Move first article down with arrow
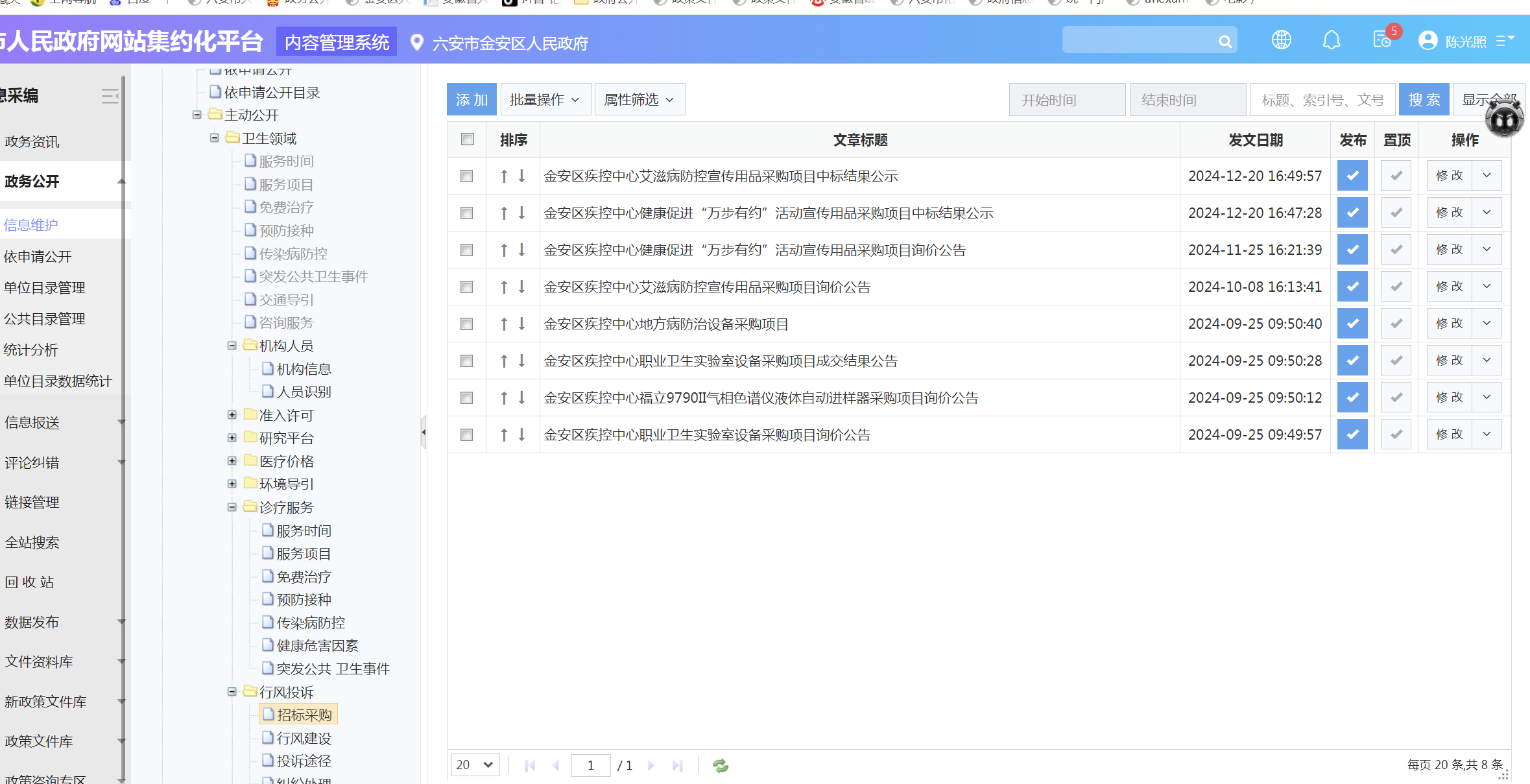This screenshot has width=1530, height=784. pos(521,176)
